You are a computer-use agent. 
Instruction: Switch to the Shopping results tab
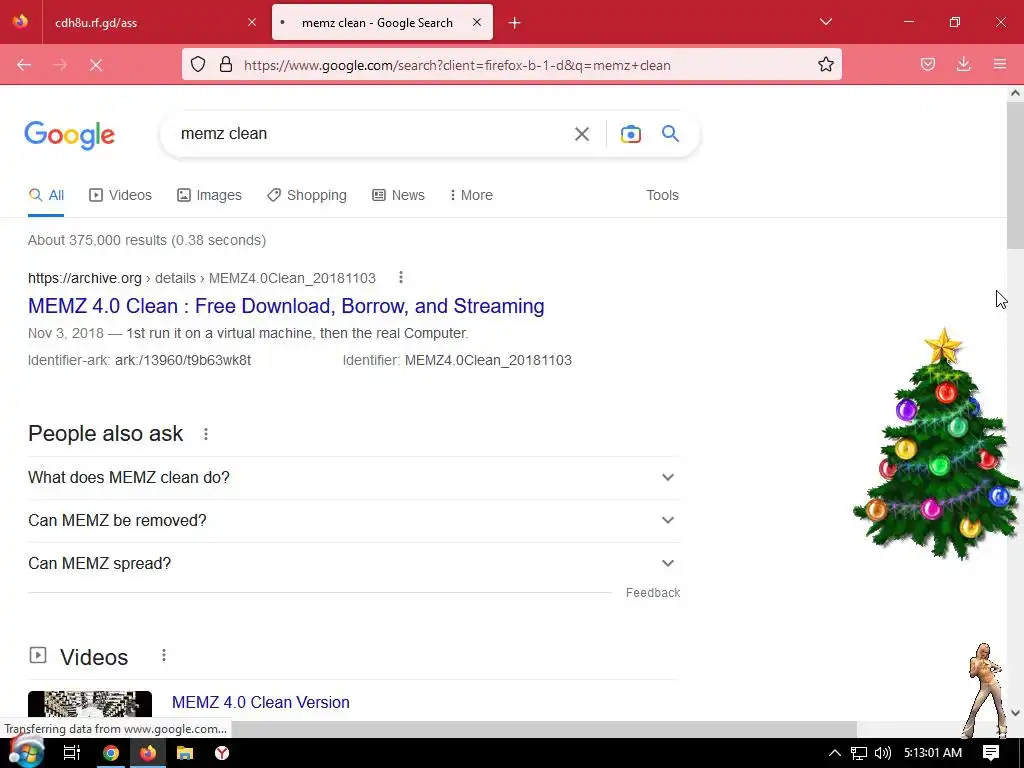(x=306, y=195)
